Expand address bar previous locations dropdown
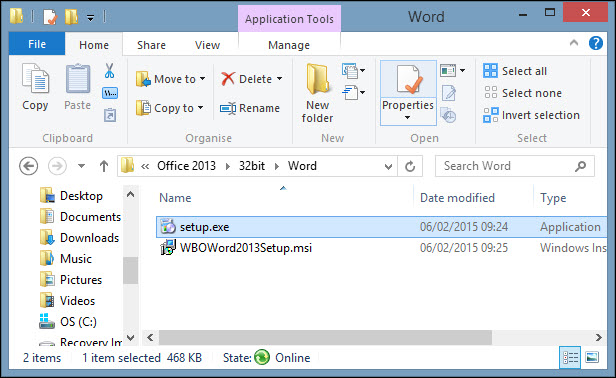Viewport: 616px width, 378px height. click(x=388, y=167)
